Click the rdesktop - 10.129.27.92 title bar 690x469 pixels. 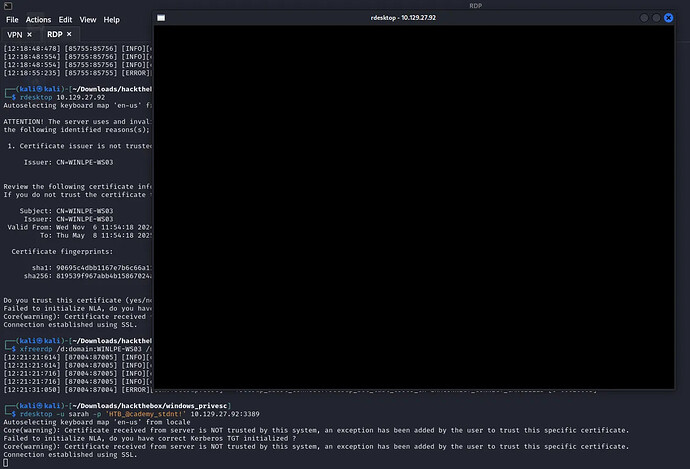tap(403, 18)
